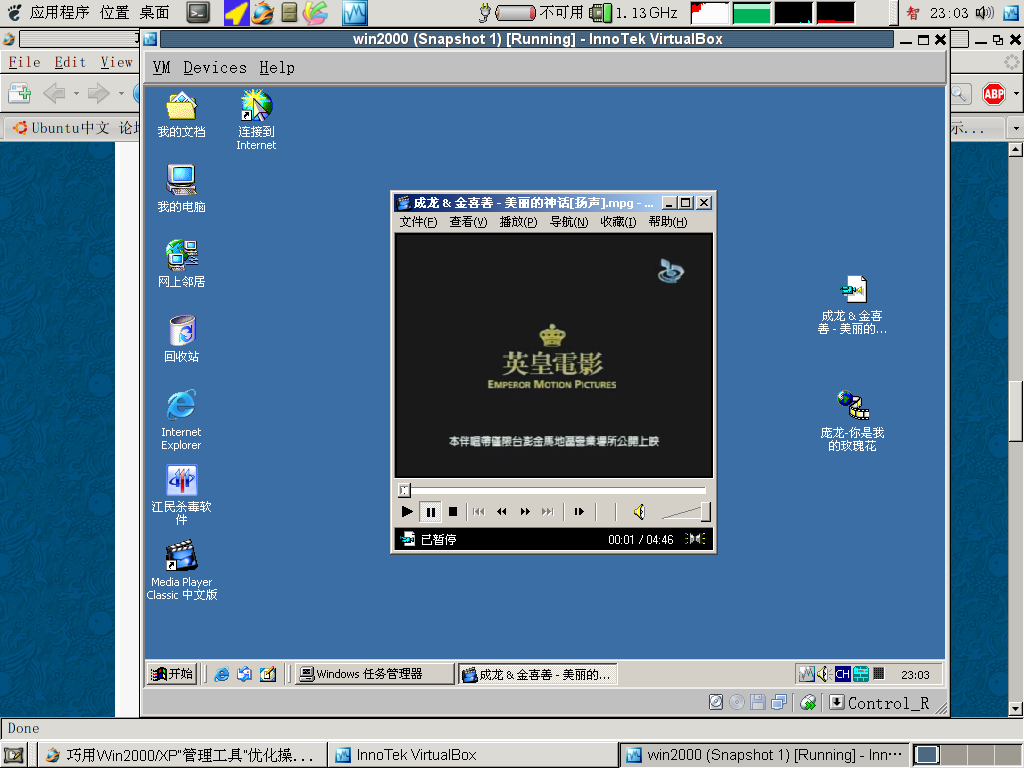Select Internet Explorer desktop icon
Image resolution: width=1024 pixels, height=768 pixels.
(182, 420)
